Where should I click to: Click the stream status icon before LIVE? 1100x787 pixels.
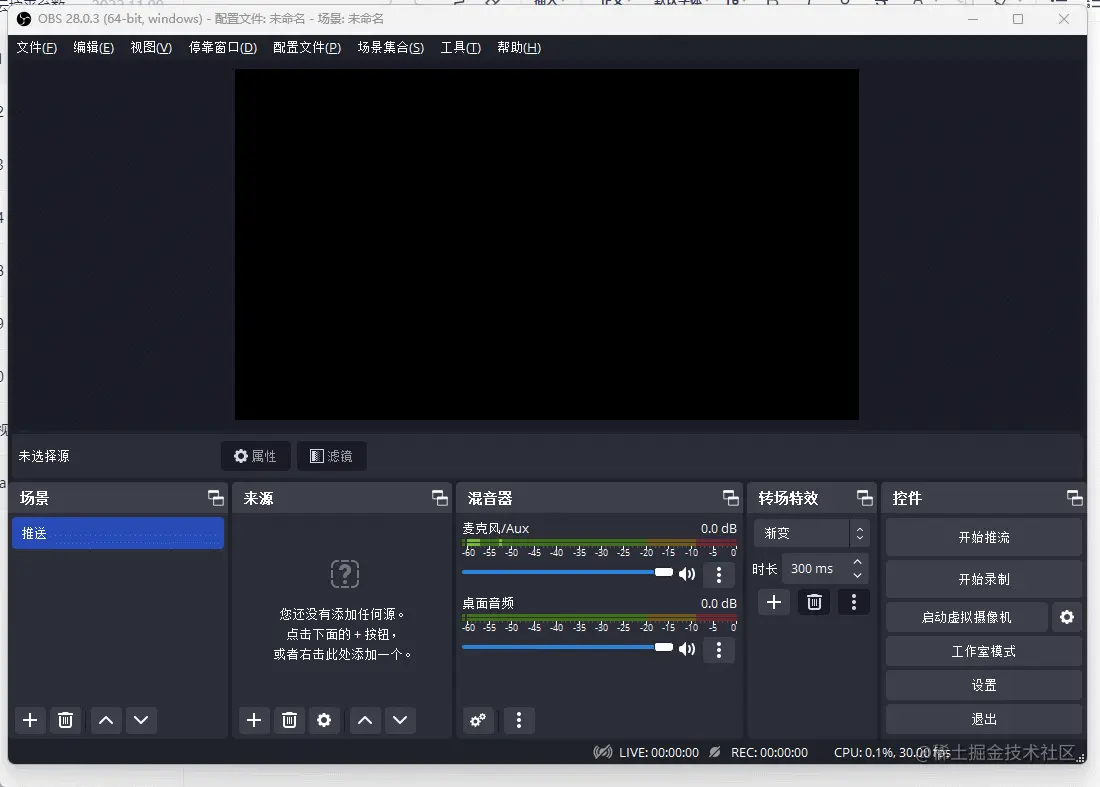(603, 753)
